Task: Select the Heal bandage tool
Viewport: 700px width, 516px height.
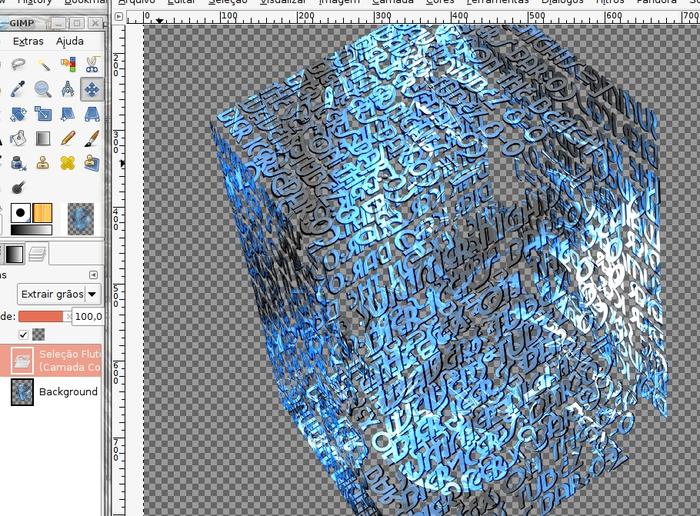Action: 67,163
